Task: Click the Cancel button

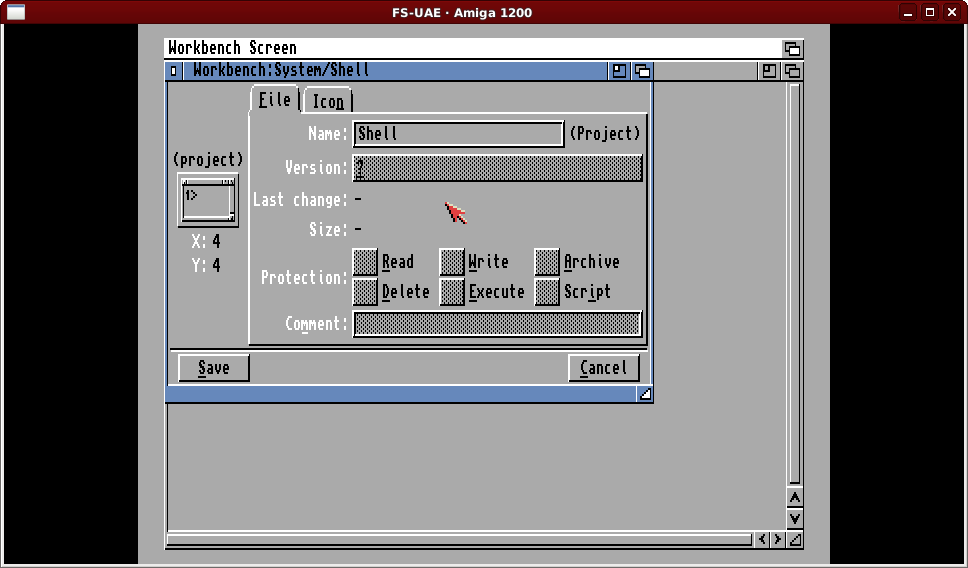Action: [604, 368]
